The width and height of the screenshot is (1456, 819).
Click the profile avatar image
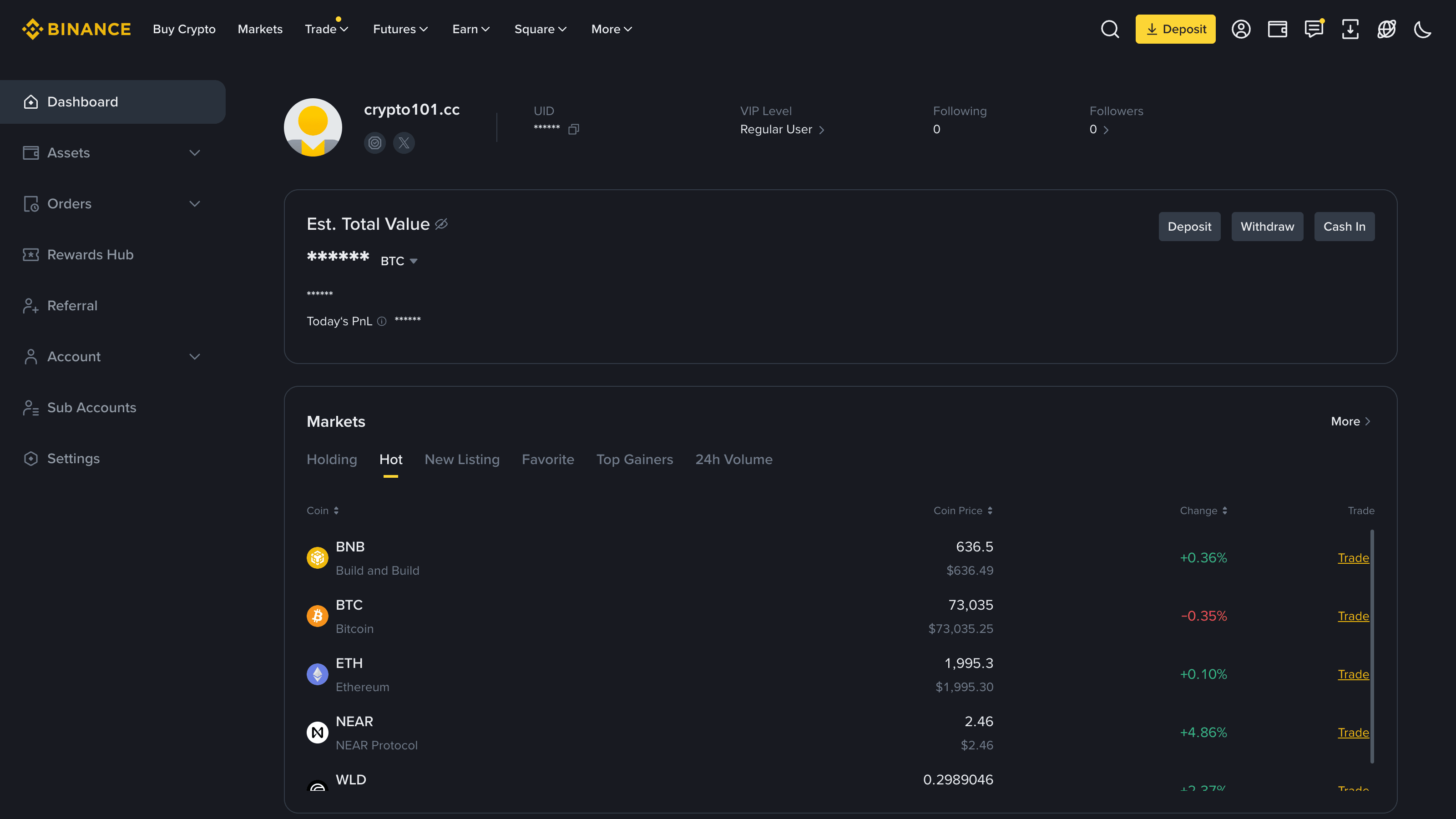click(x=313, y=127)
